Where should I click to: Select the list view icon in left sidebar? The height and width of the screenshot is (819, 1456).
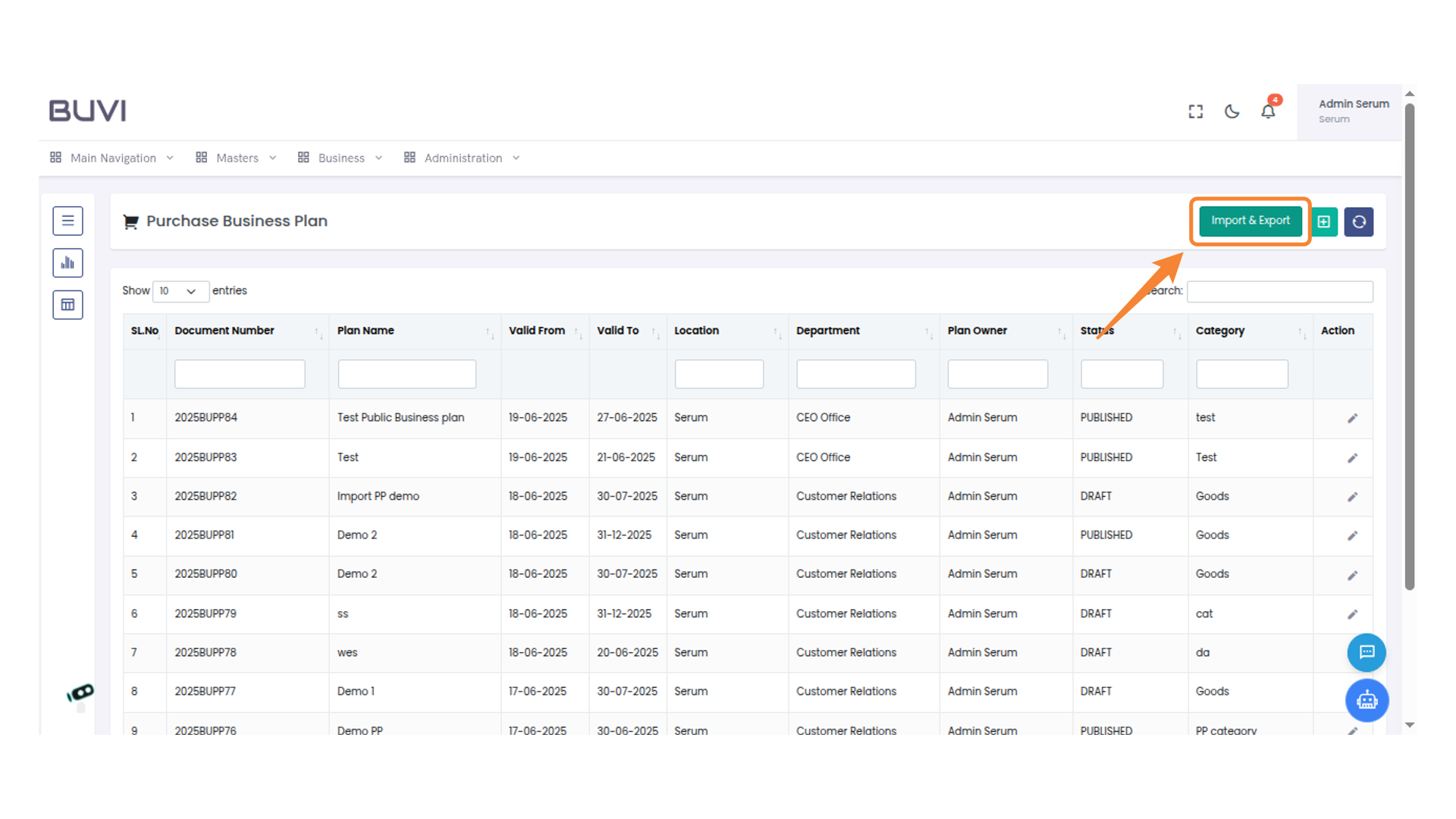(67, 221)
